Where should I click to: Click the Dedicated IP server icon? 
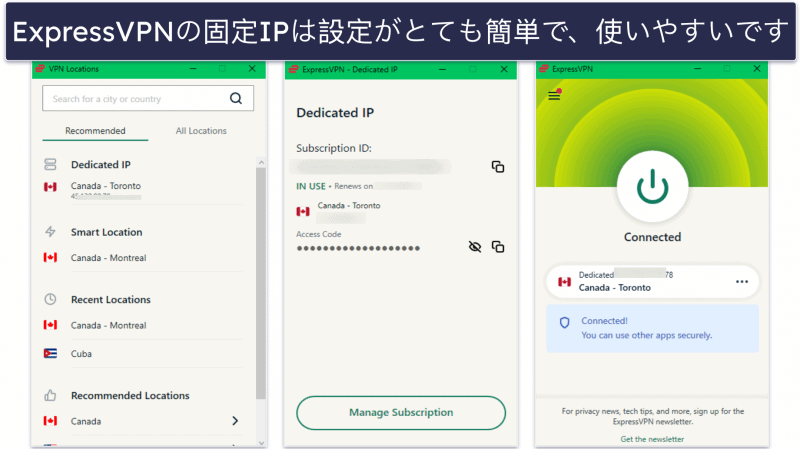50,164
